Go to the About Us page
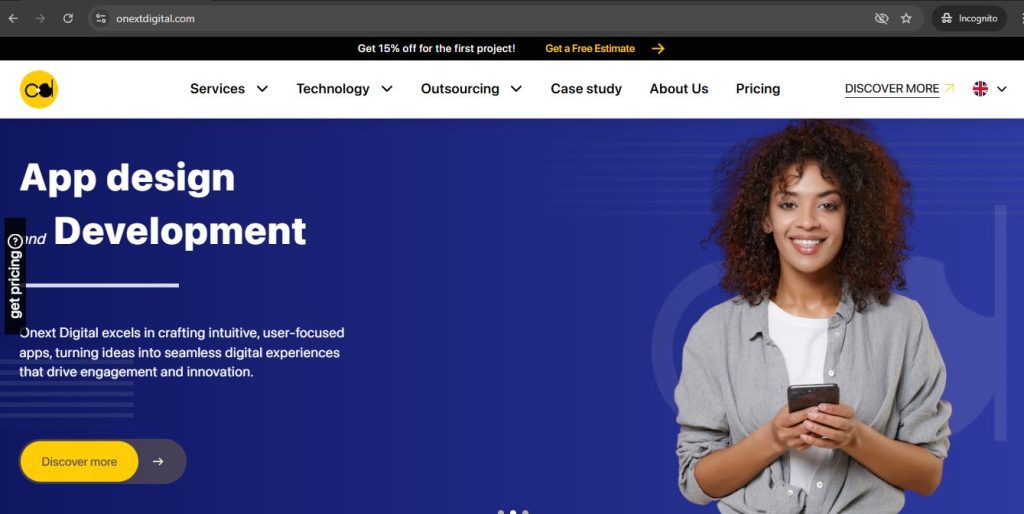The width and height of the screenshot is (1024, 514). click(679, 89)
